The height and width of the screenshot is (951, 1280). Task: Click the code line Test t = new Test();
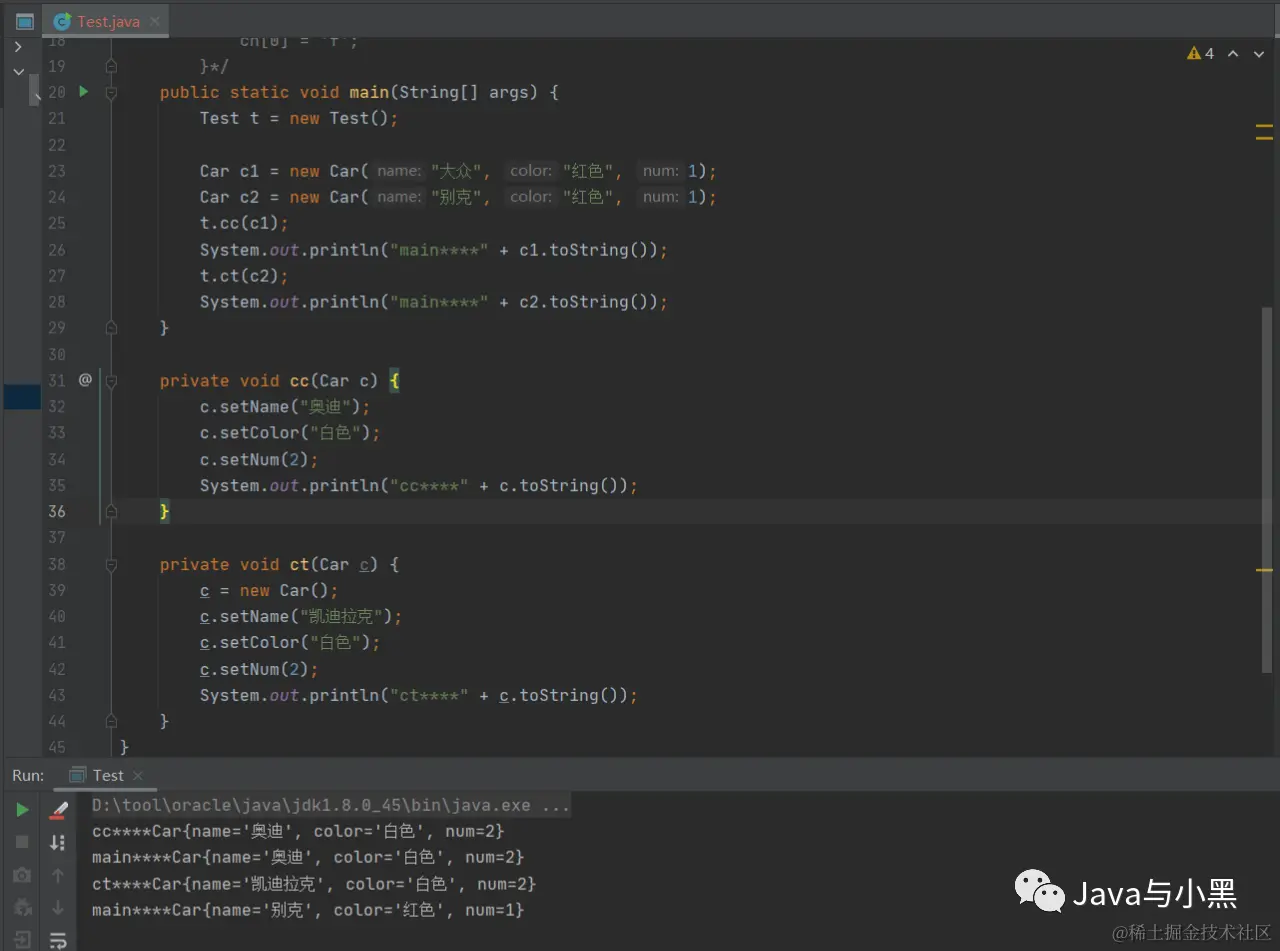click(299, 118)
